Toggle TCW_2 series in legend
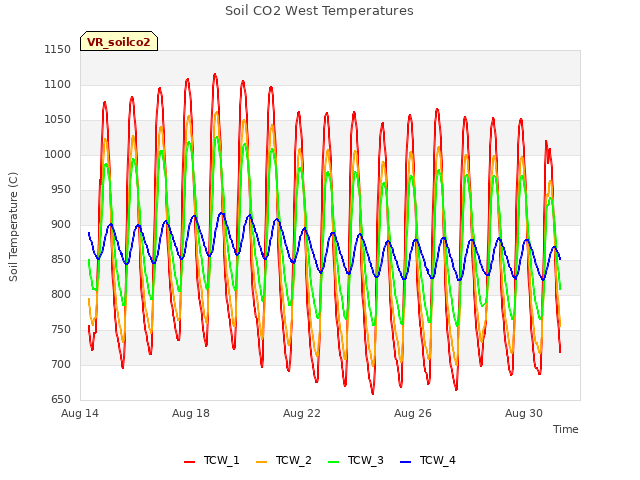 click(284, 460)
